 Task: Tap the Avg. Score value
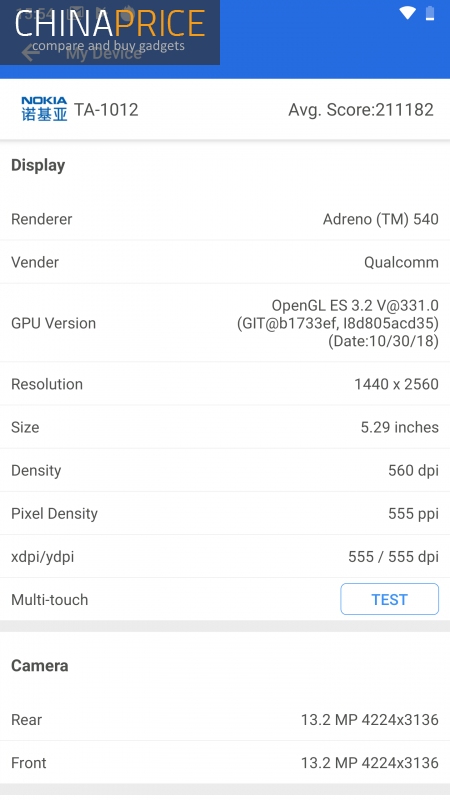tap(361, 110)
